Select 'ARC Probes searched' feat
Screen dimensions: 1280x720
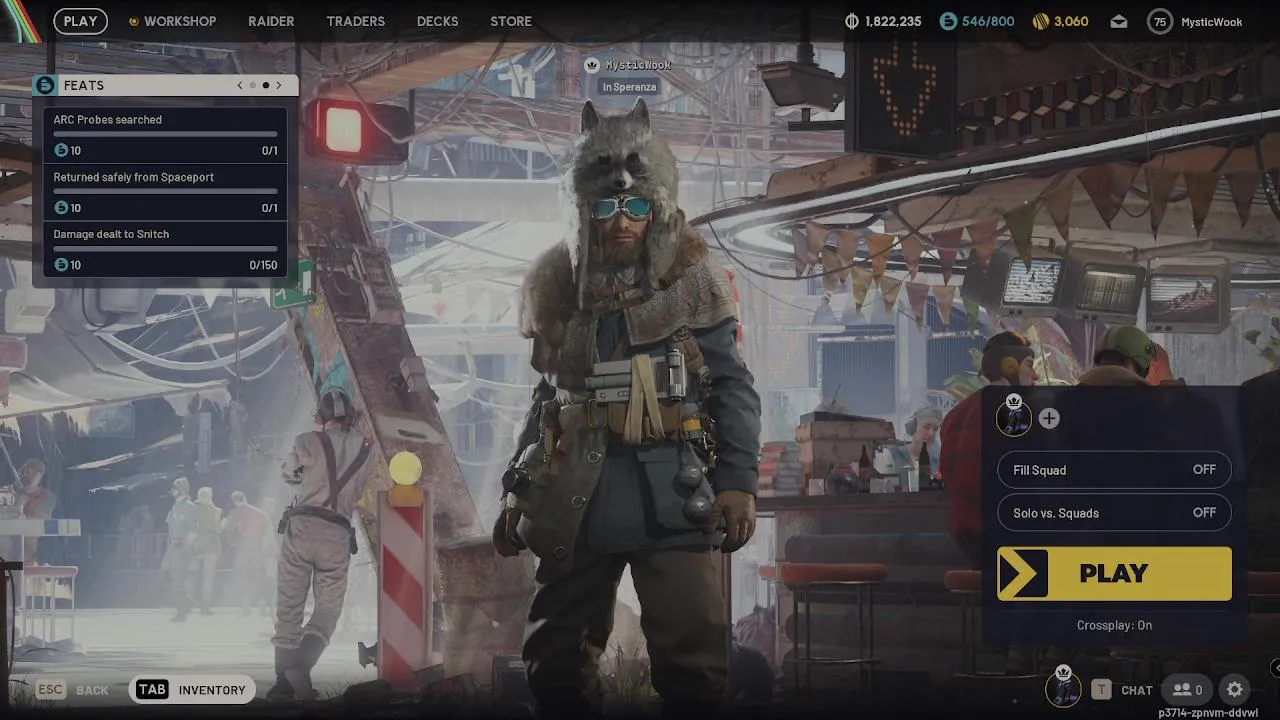coord(165,135)
